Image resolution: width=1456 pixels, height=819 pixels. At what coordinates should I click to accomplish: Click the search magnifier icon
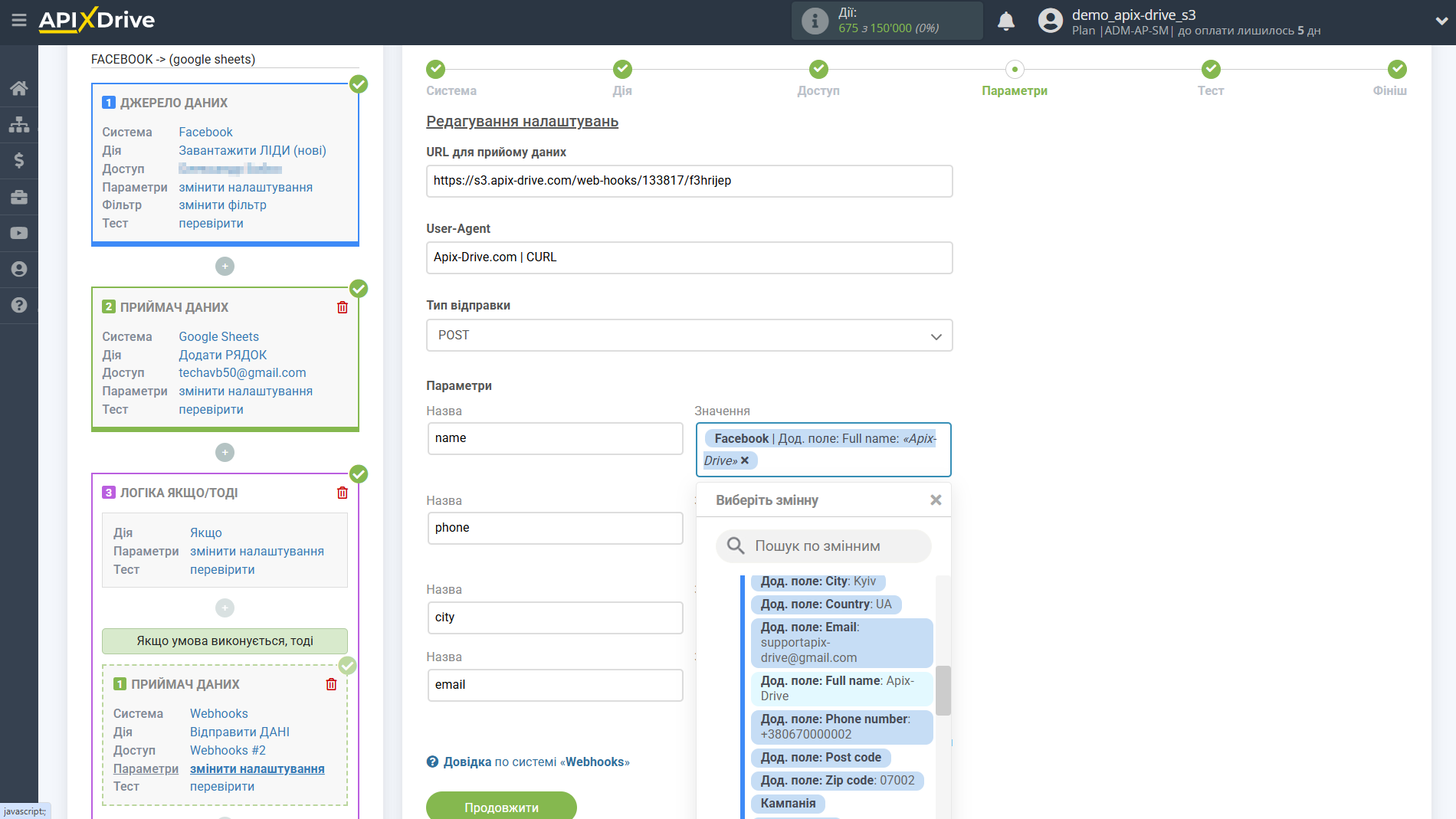736,545
